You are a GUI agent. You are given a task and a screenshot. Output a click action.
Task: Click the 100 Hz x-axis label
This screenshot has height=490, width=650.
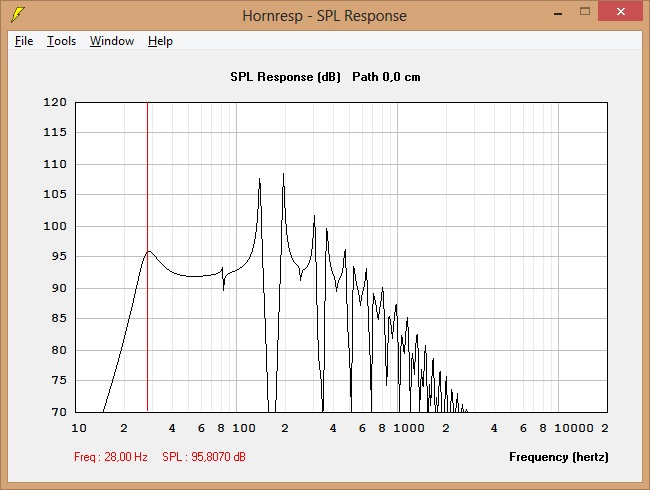[x=244, y=428]
